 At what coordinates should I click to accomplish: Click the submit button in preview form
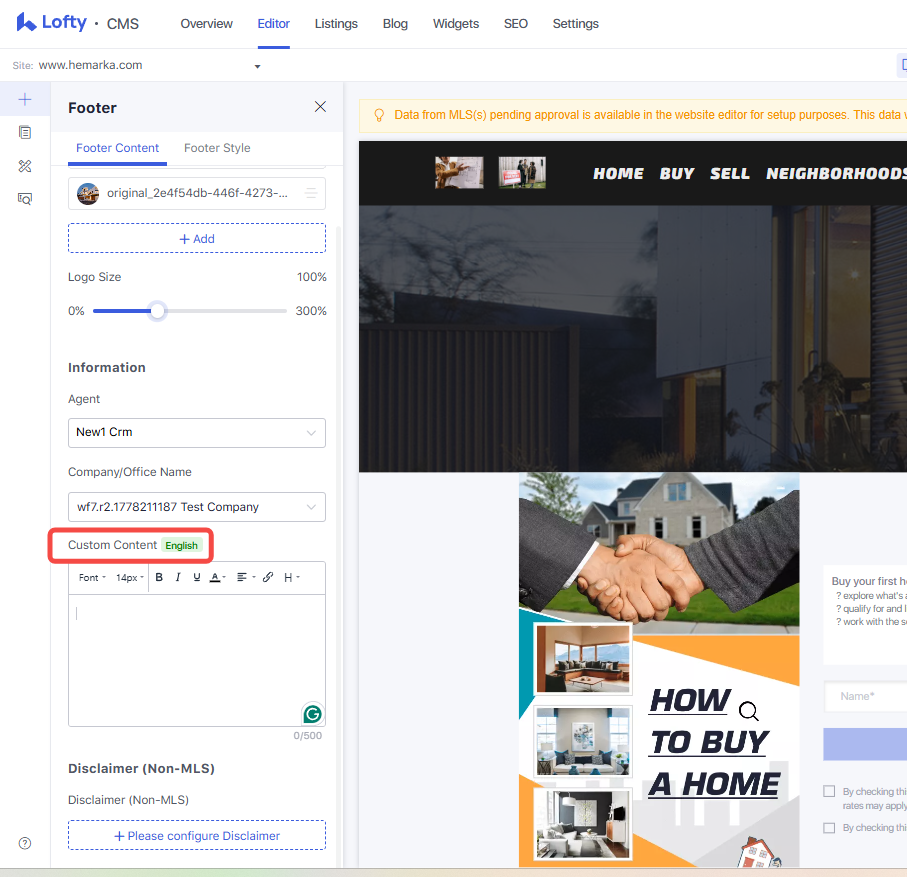click(865, 744)
